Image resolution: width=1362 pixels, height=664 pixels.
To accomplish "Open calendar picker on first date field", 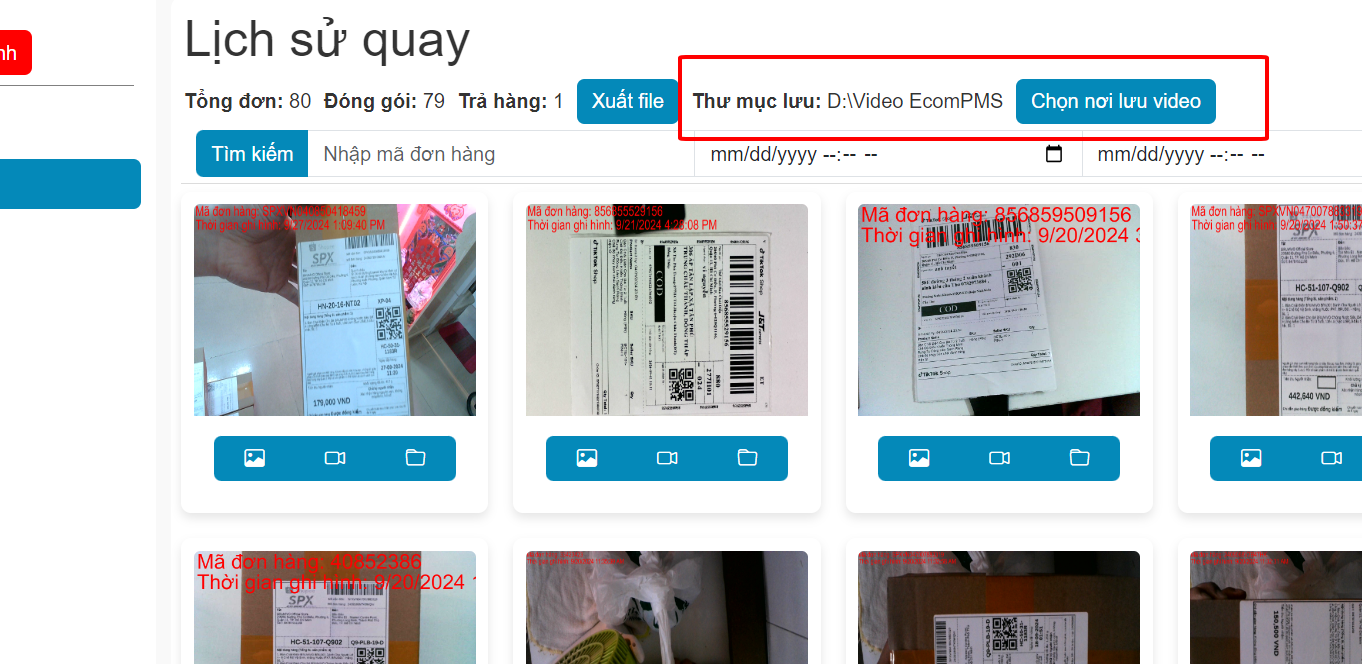I will 1053,154.
